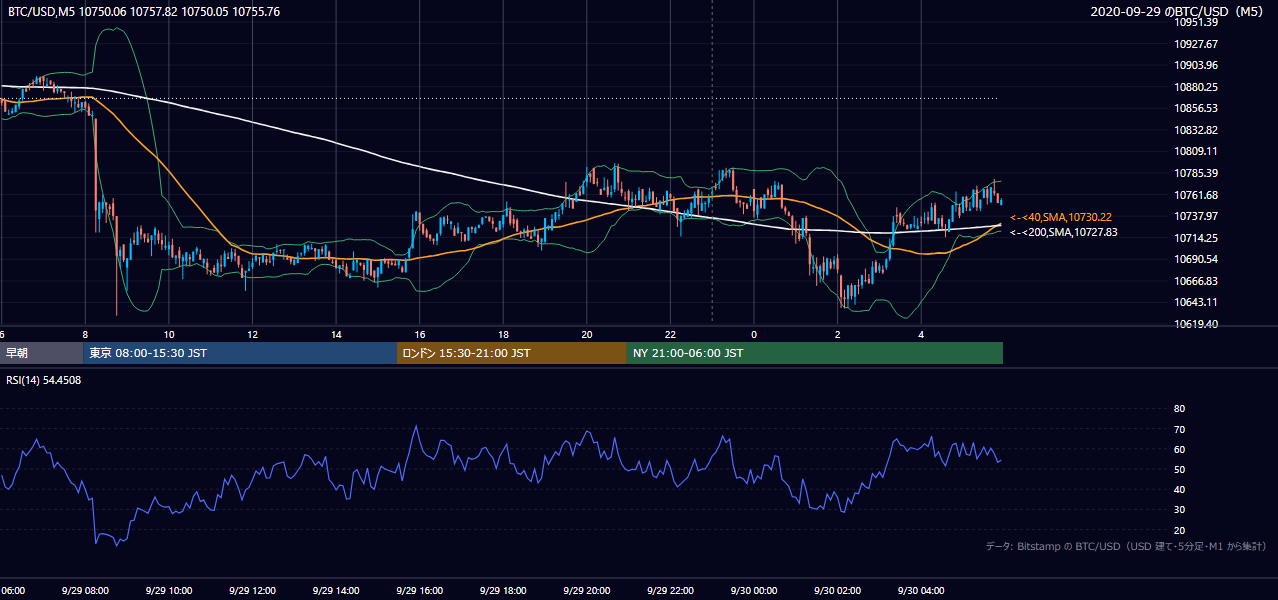Select price axis label 10880.25
Screen dimensions: 1278x600
(1196, 87)
